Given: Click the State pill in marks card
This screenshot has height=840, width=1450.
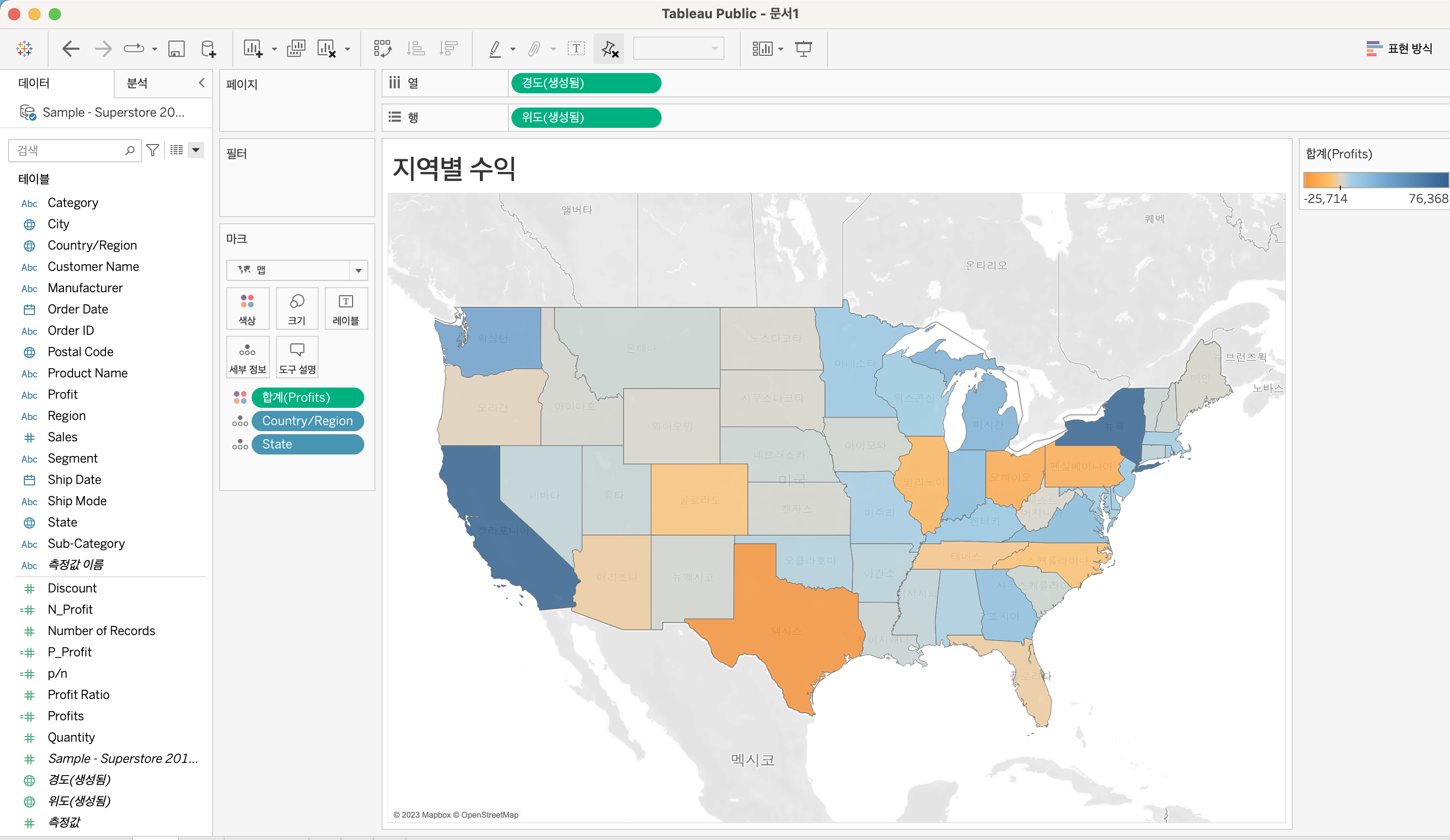Looking at the screenshot, I should tap(307, 445).
